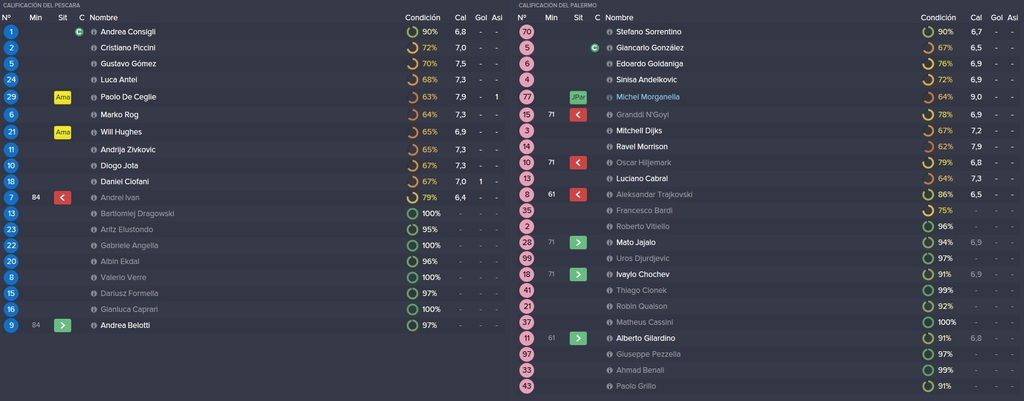This screenshot has height=401, width=1024.
Task: Click the green substituted-on arrow for Andrea Belotti
Action: click(63, 325)
